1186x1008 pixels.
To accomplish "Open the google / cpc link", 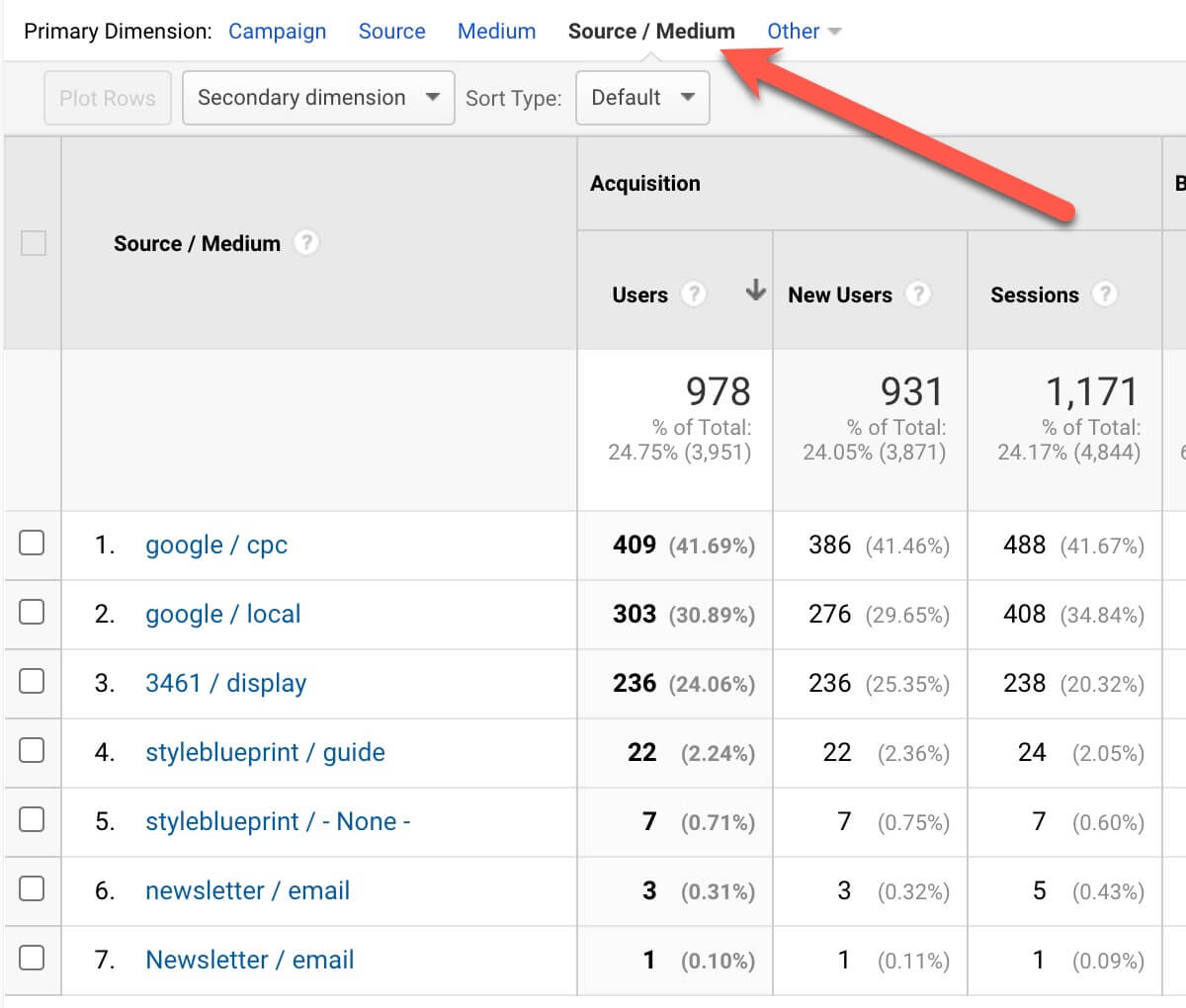I will pyautogui.click(x=216, y=546).
